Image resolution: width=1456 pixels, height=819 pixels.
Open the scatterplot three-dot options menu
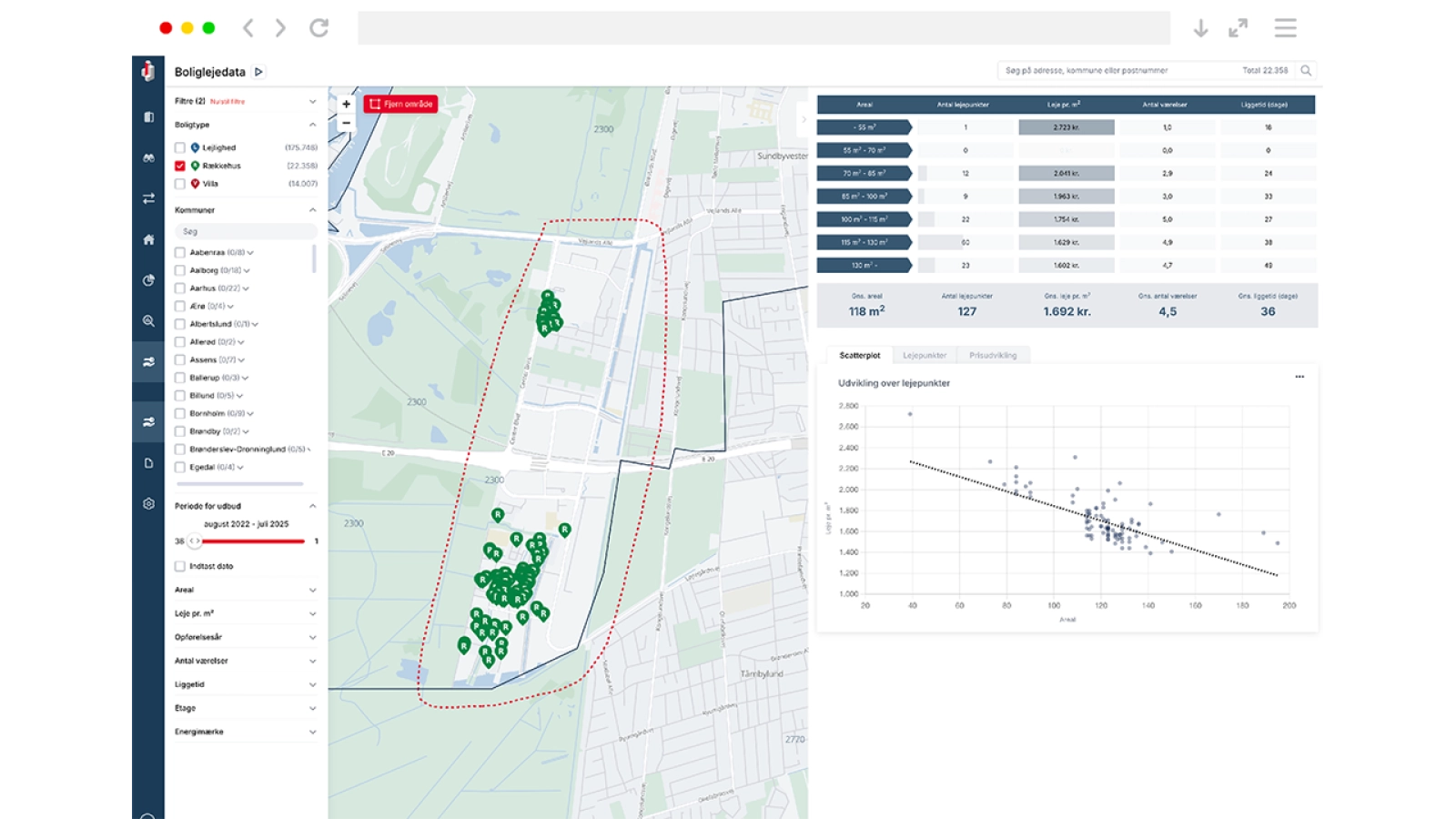[x=1299, y=377]
